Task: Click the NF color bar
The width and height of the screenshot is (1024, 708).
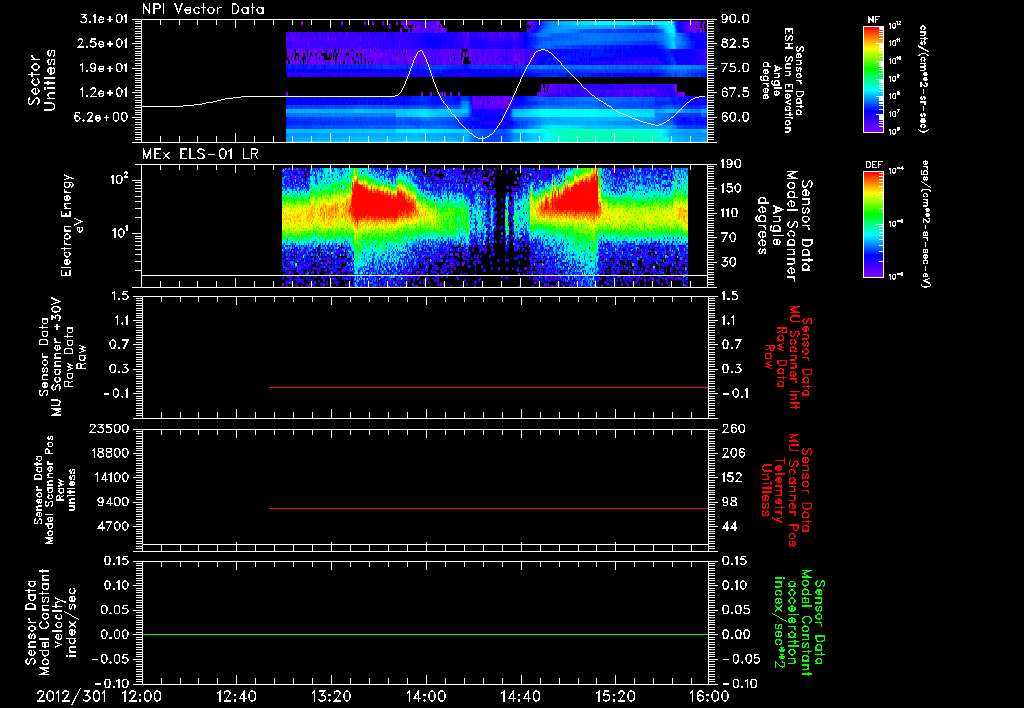Action: (873, 78)
